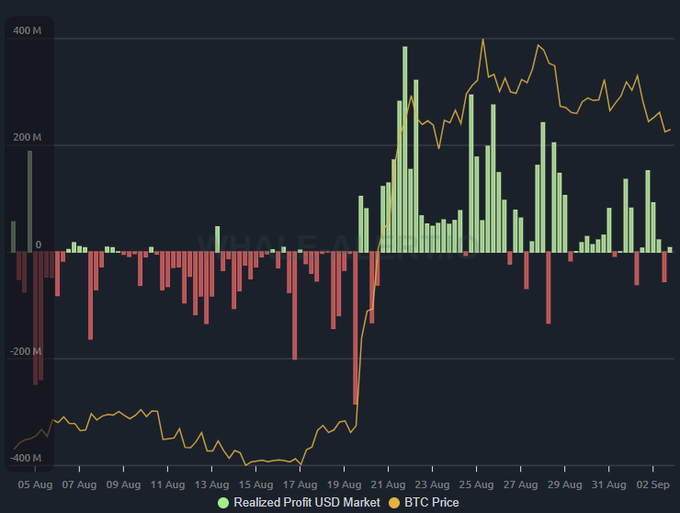Click the 25 Aug date label

477,485
